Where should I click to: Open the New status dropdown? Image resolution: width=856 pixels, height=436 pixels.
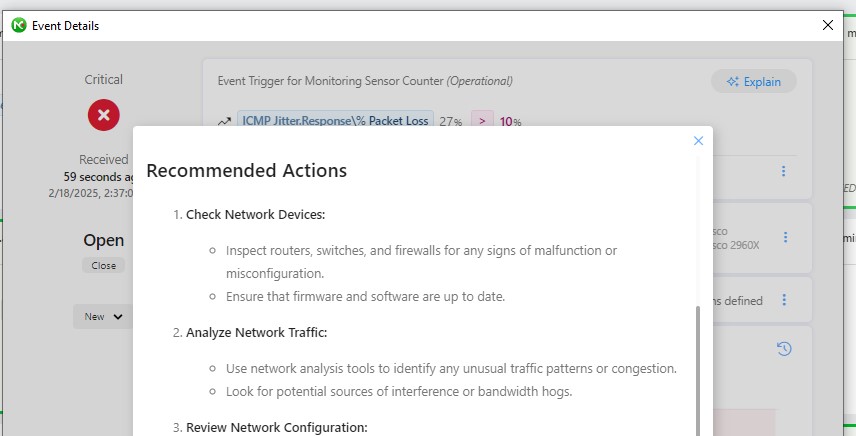tap(103, 316)
